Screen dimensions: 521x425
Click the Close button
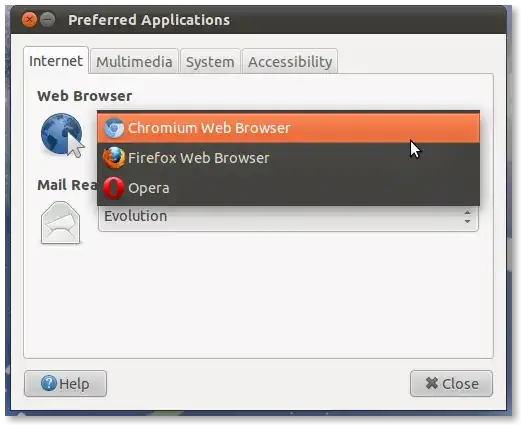(451, 383)
